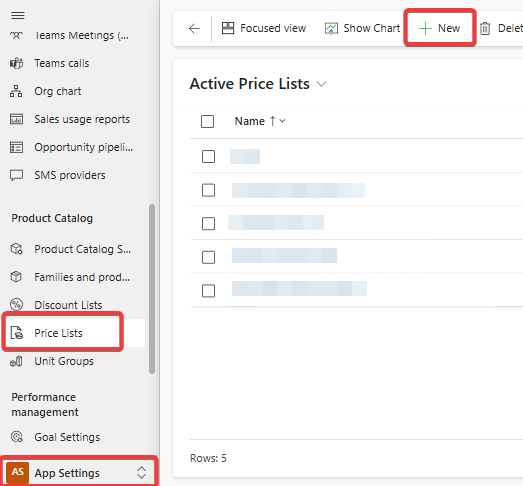Open the App Settings area switcher arrows
Screen dimensions: 523x486
click(141, 472)
